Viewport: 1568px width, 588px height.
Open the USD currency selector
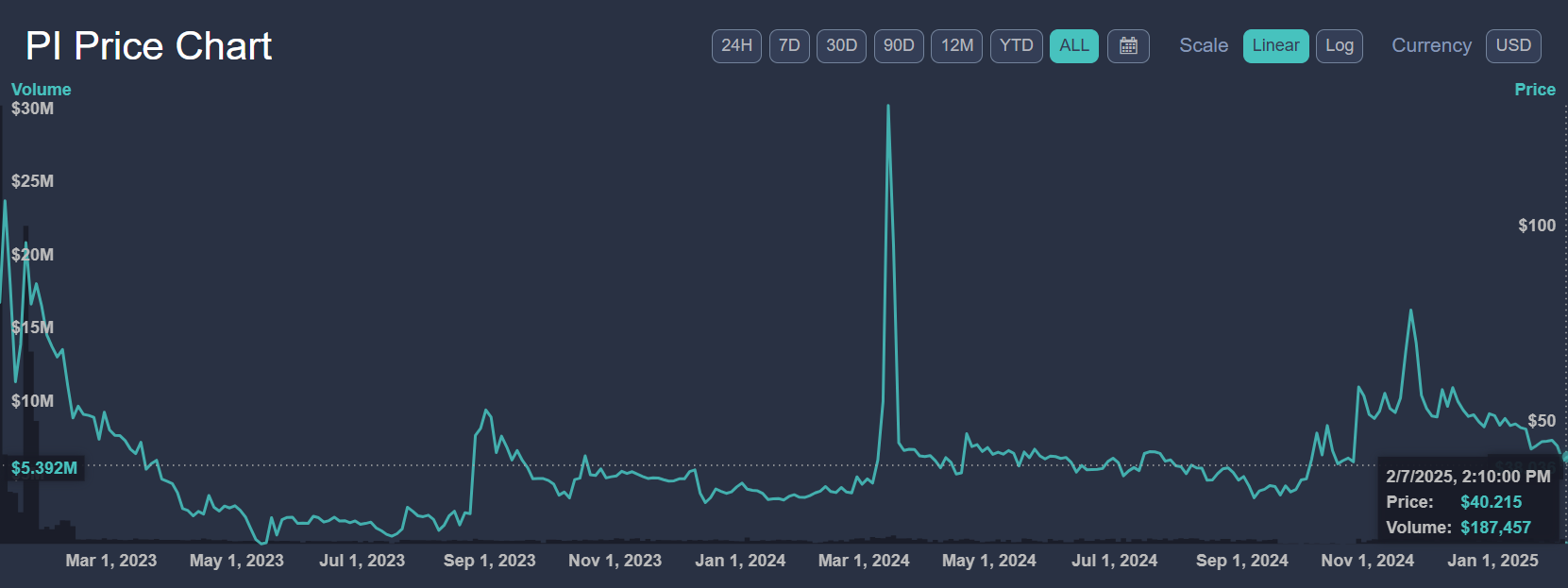1513,46
